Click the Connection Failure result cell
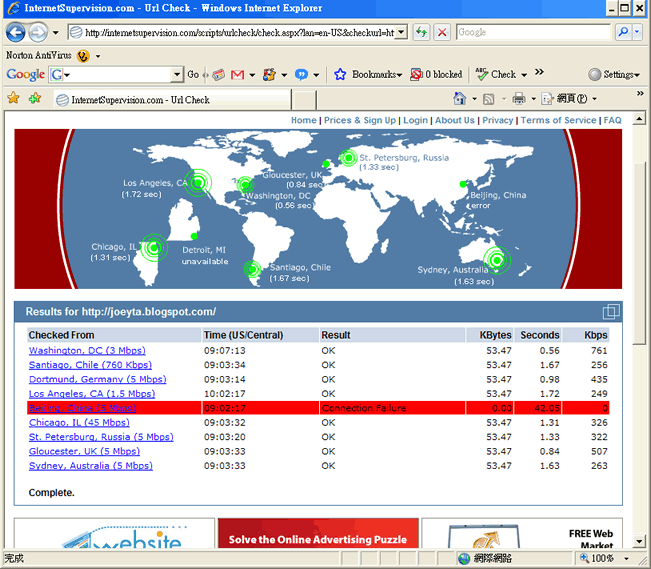This screenshot has height=569, width=651. pos(392,408)
